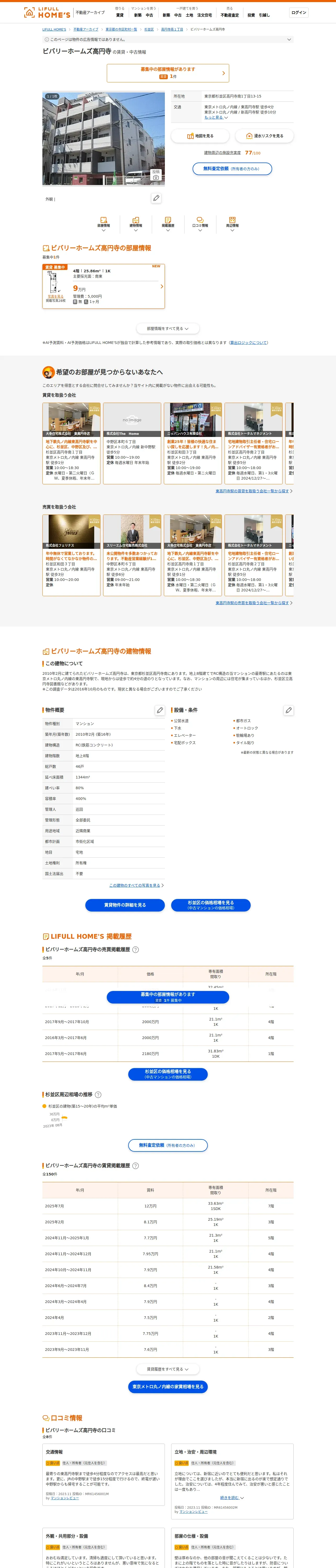This screenshot has width=336, height=1568.
Task: Click the ログイン button
Action: point(299,12)
